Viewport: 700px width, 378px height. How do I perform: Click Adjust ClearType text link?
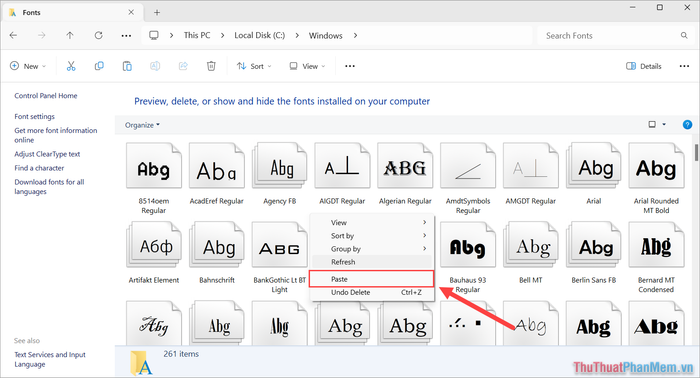click(x=47, y=154)
